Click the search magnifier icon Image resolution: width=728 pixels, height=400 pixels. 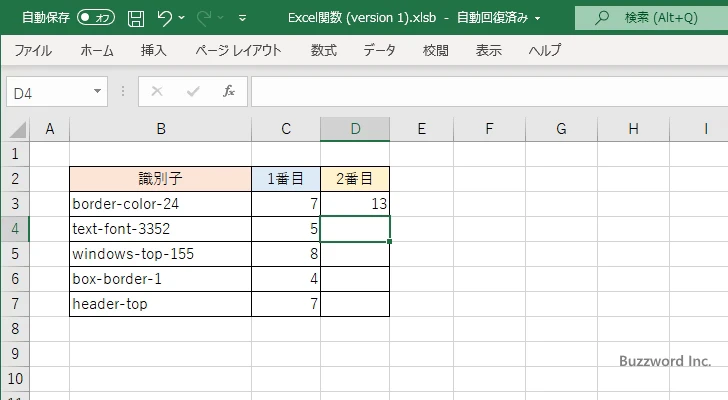click(x=602, y=18)
